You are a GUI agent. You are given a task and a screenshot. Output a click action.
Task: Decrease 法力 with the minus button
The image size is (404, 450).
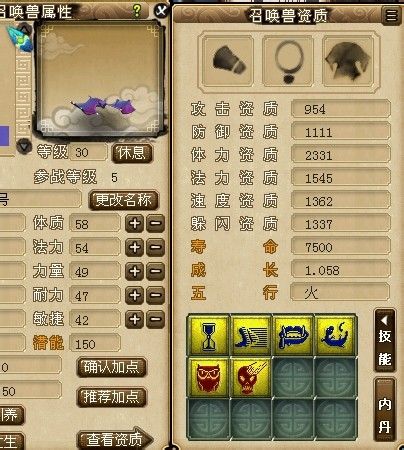(155, 247)
